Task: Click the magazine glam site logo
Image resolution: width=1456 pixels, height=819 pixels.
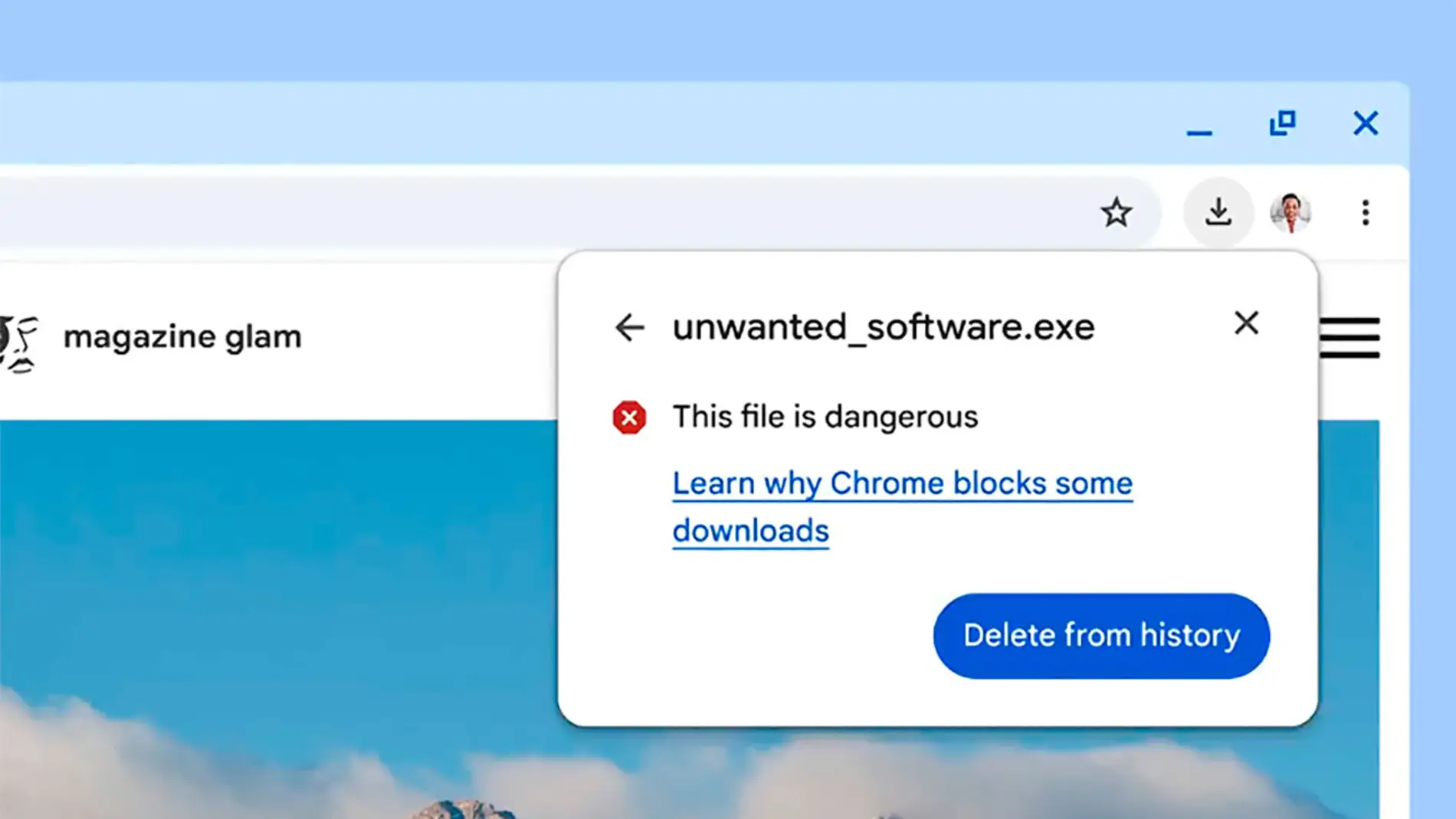Action: (19, 336)
